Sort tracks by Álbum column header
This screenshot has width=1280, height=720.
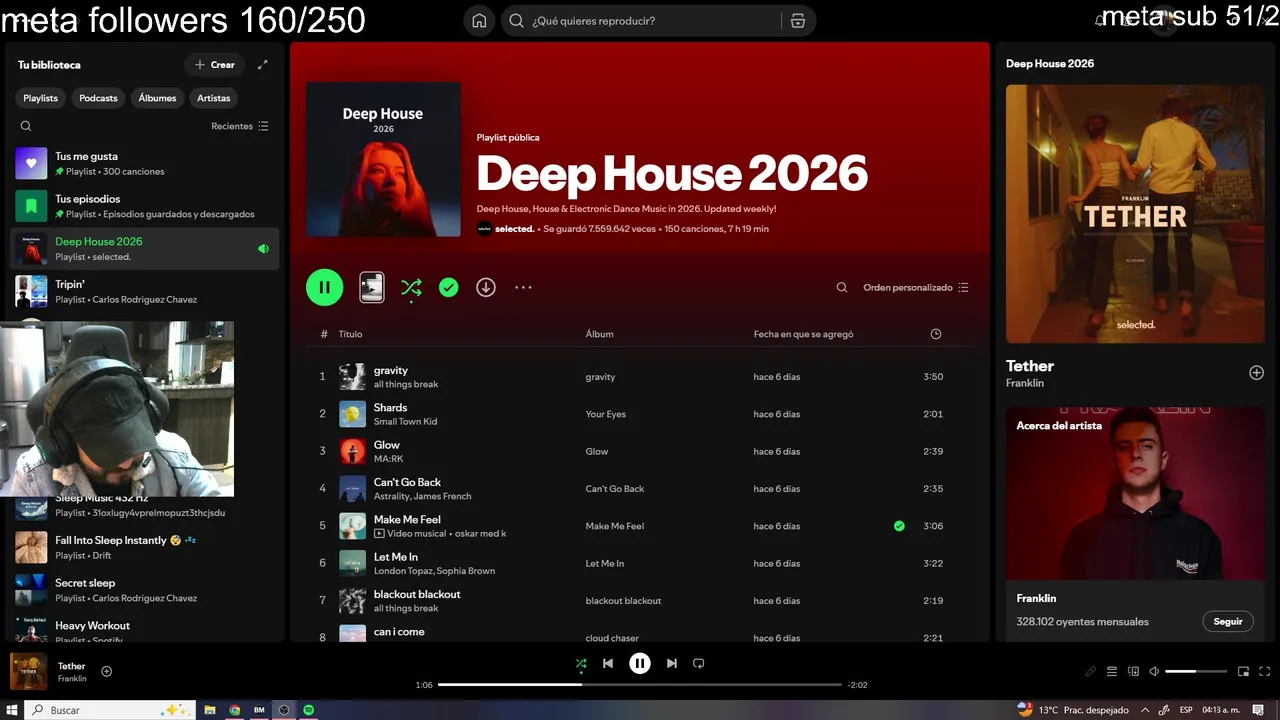(x=599, y=334)
